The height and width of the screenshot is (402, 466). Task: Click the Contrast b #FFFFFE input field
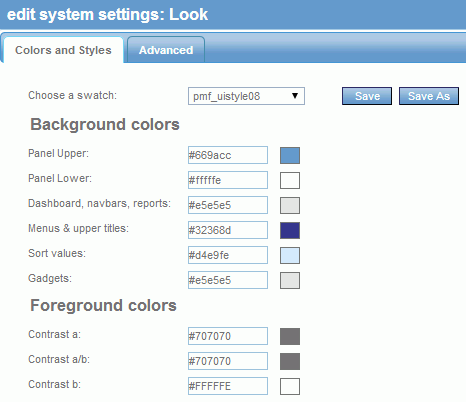pyautogui.click(x=228, y=386)
